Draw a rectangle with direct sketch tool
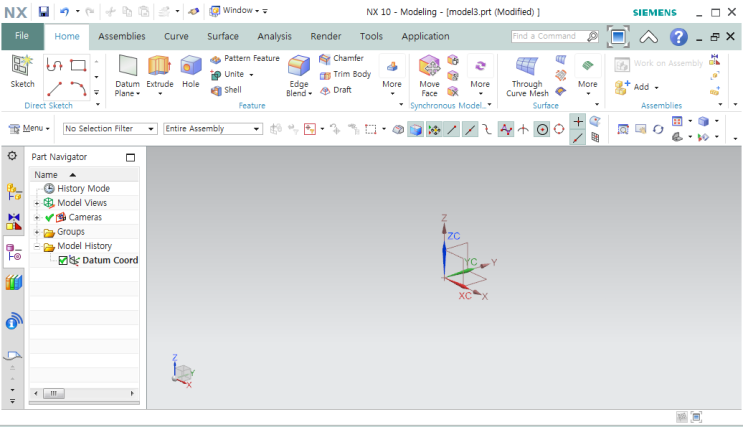The image size is (743, 427). click(78, 65)
